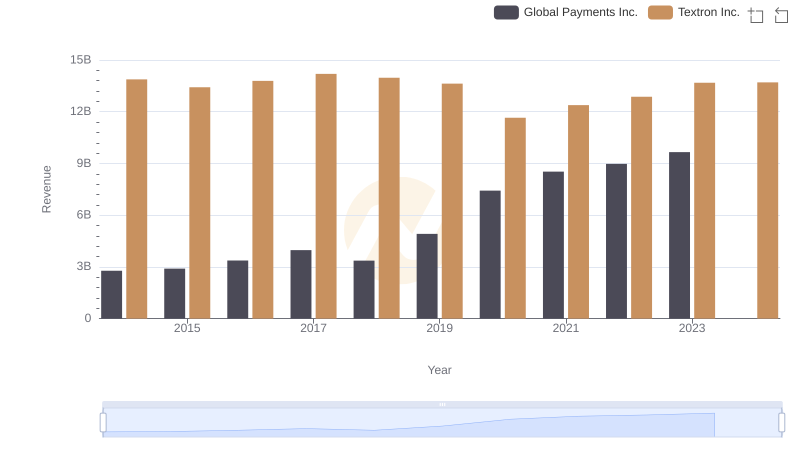This screenshot has width=800, height=461.
Task: Click the left handle of the zoom slider
Action: [103, 423]
